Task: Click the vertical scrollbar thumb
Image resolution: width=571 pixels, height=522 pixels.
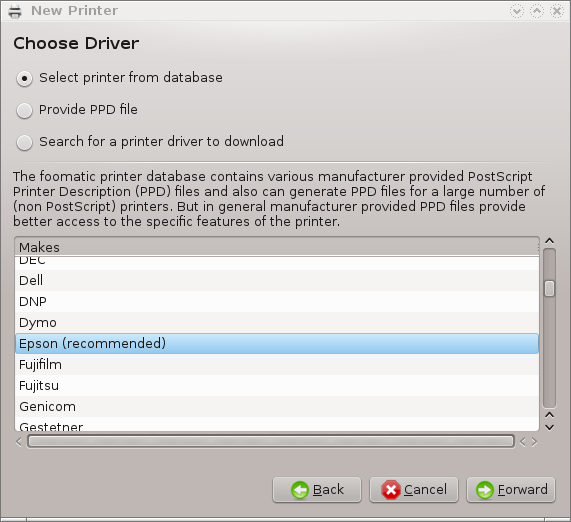Action: (550, 289)
